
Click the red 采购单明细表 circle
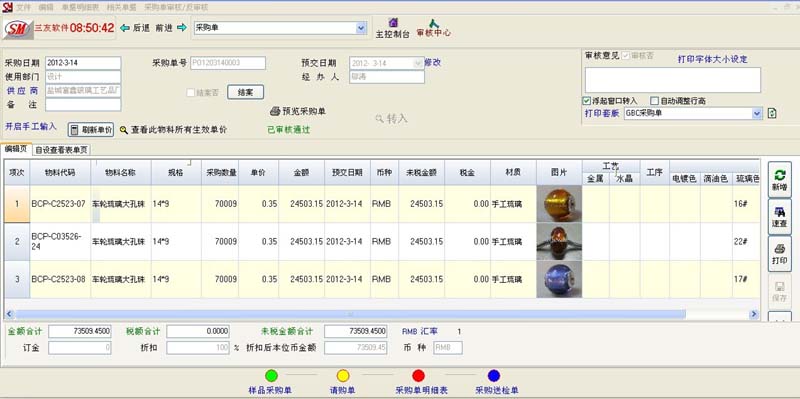[x=418, y=376]
